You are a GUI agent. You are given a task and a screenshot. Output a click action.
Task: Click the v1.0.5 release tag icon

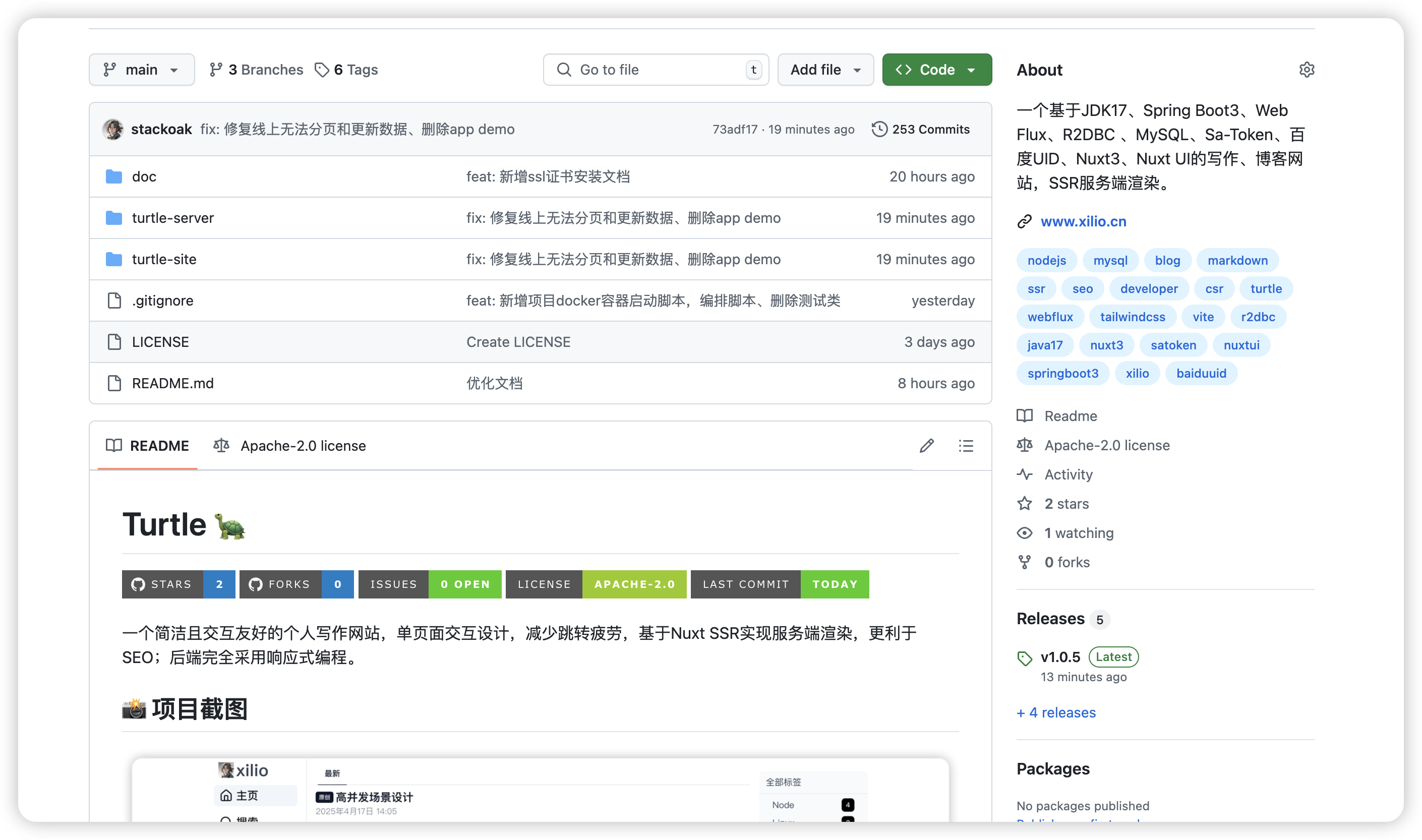click(1024, 658)
